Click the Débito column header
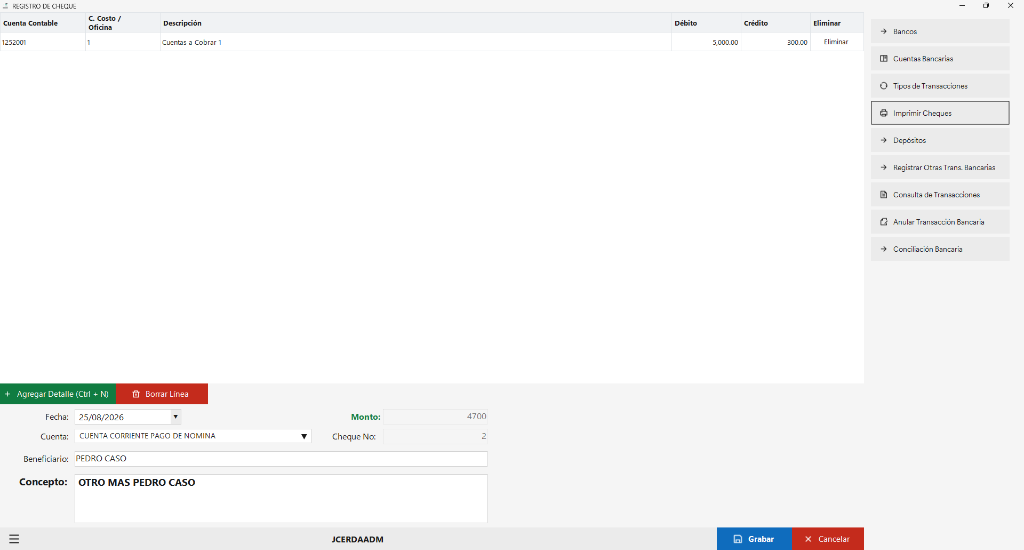Viewport: 1024px width, 550px height. (706, 23)
